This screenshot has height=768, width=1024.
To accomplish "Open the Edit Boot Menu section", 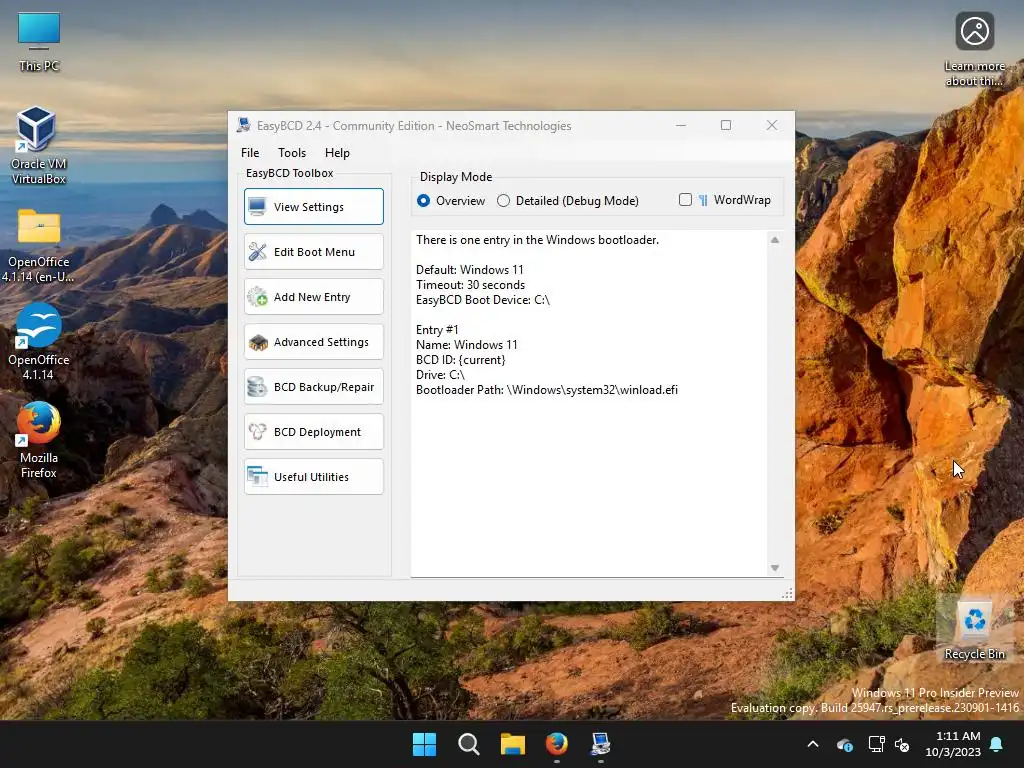I will [313, 251].
